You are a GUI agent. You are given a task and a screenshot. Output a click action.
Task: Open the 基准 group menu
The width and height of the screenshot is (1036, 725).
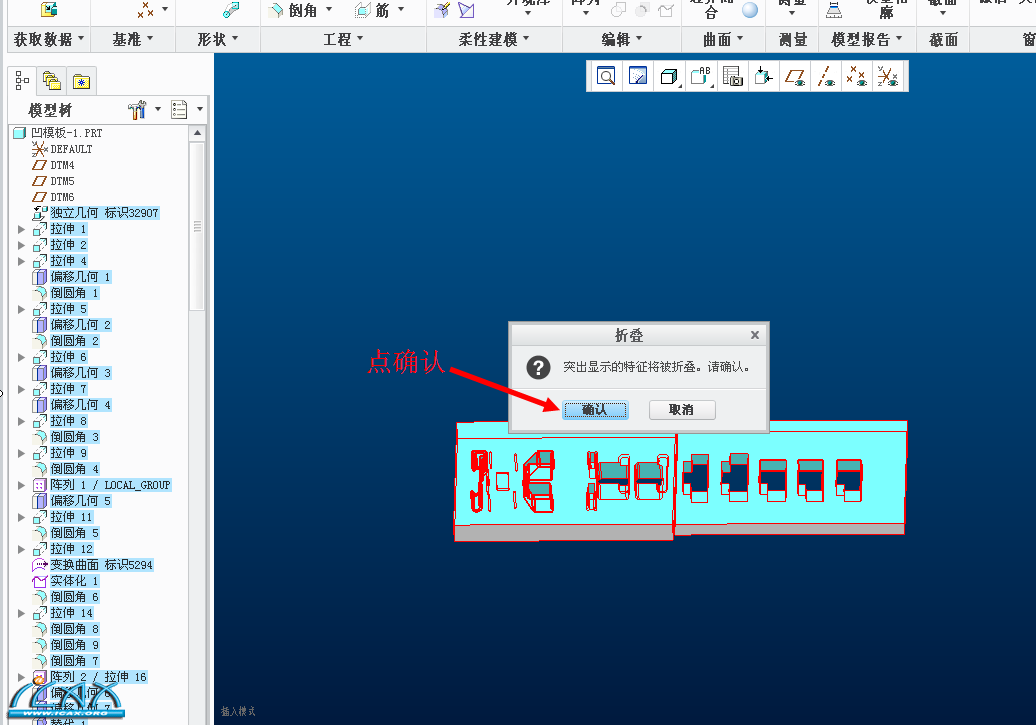[x=133, y=40]
